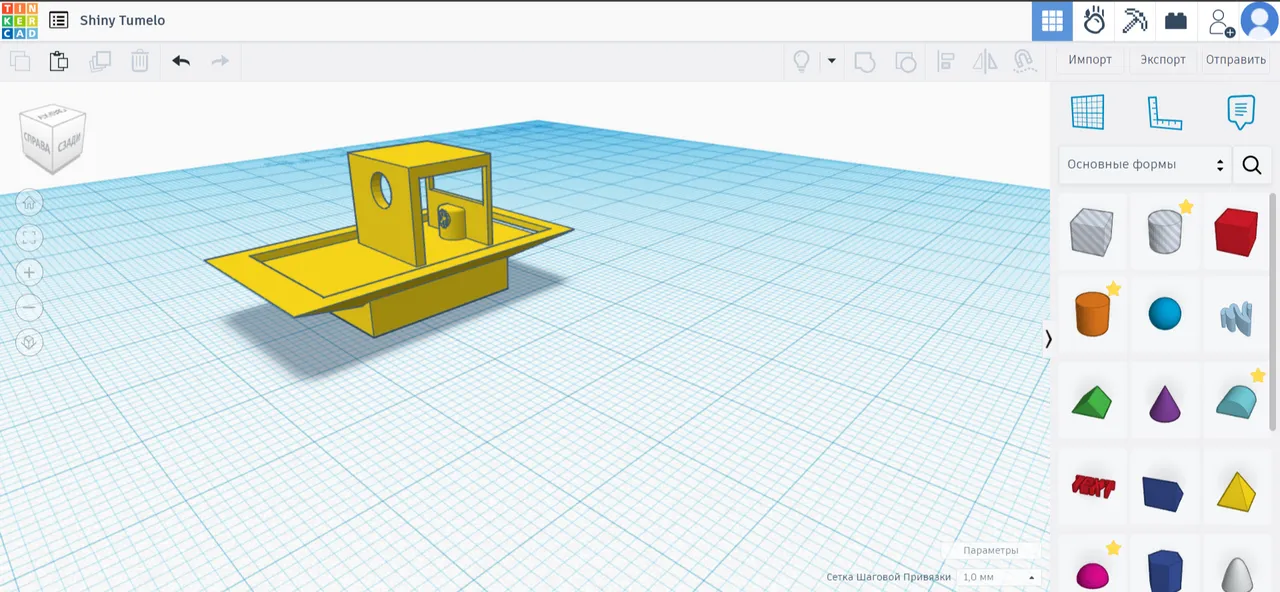Open the bricks mode icon
This screenshot has height=592, width=1280.
pyautogui.click(x=1176, y=21)
